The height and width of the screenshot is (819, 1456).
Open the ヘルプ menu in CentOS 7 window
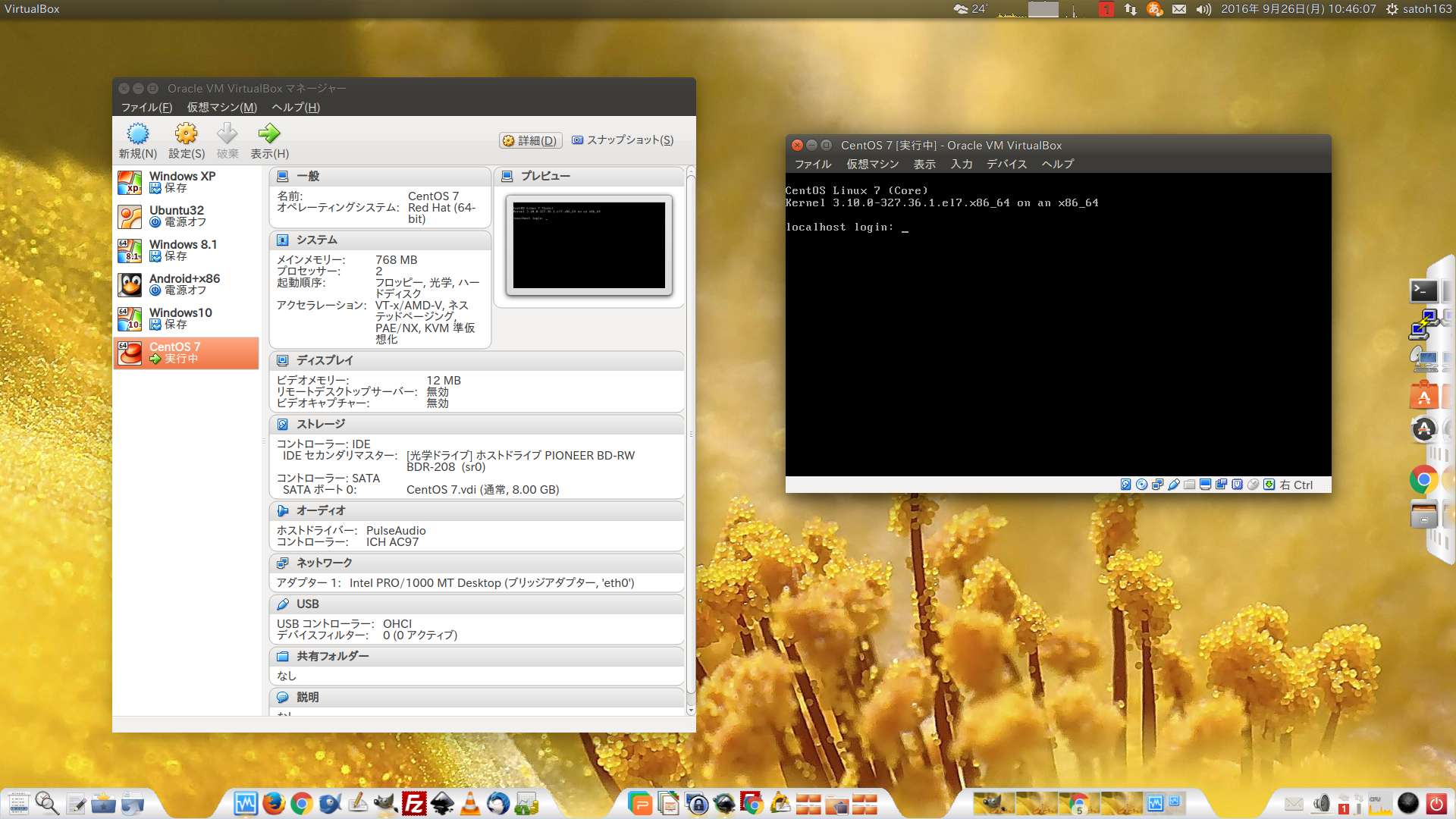(x=1058, y=164)
